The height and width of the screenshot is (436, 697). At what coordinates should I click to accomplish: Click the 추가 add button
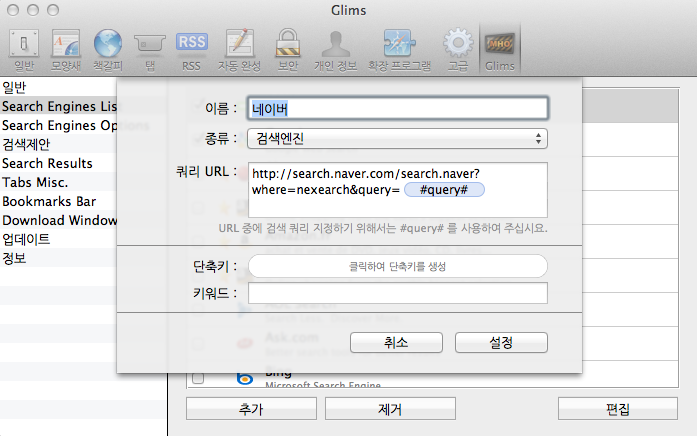click(x=251, y=409)
